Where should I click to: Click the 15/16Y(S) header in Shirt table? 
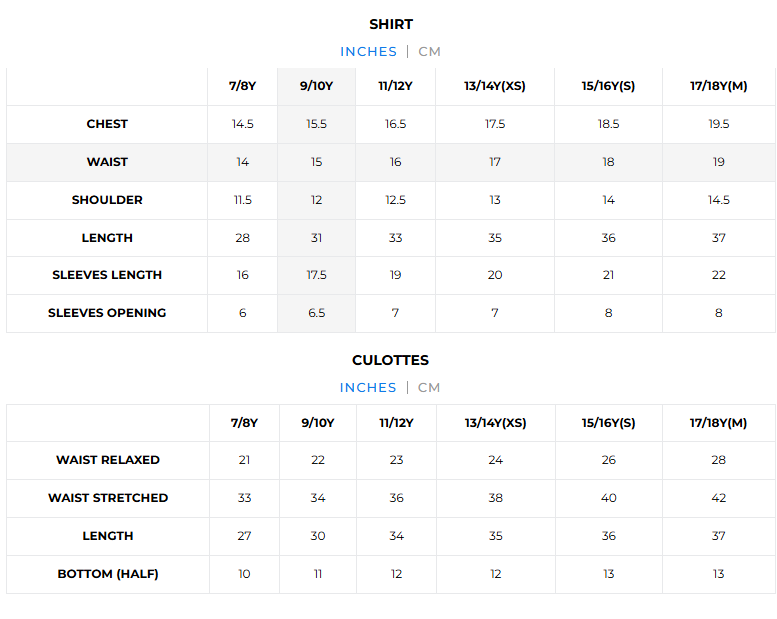(608, 86)
